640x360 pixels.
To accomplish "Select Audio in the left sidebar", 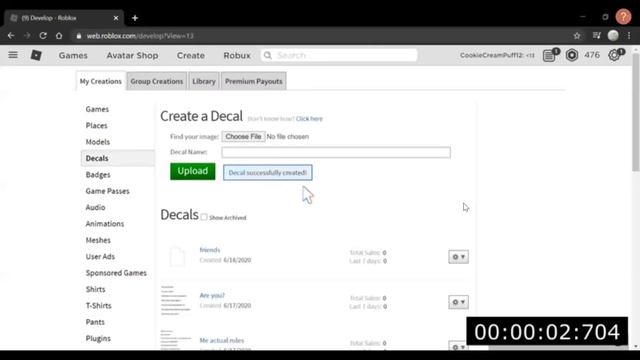I will click(x=95, y=207).
